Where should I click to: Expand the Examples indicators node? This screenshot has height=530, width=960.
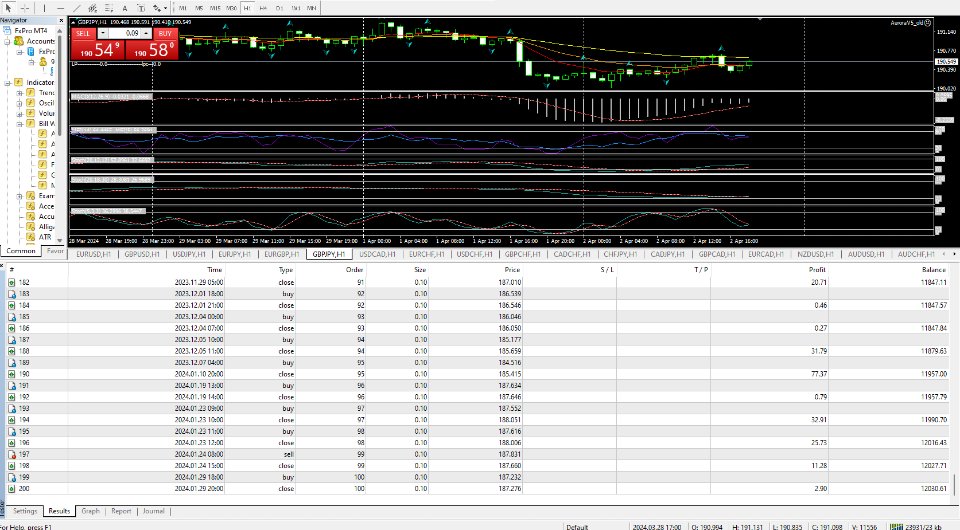point(20,196)
